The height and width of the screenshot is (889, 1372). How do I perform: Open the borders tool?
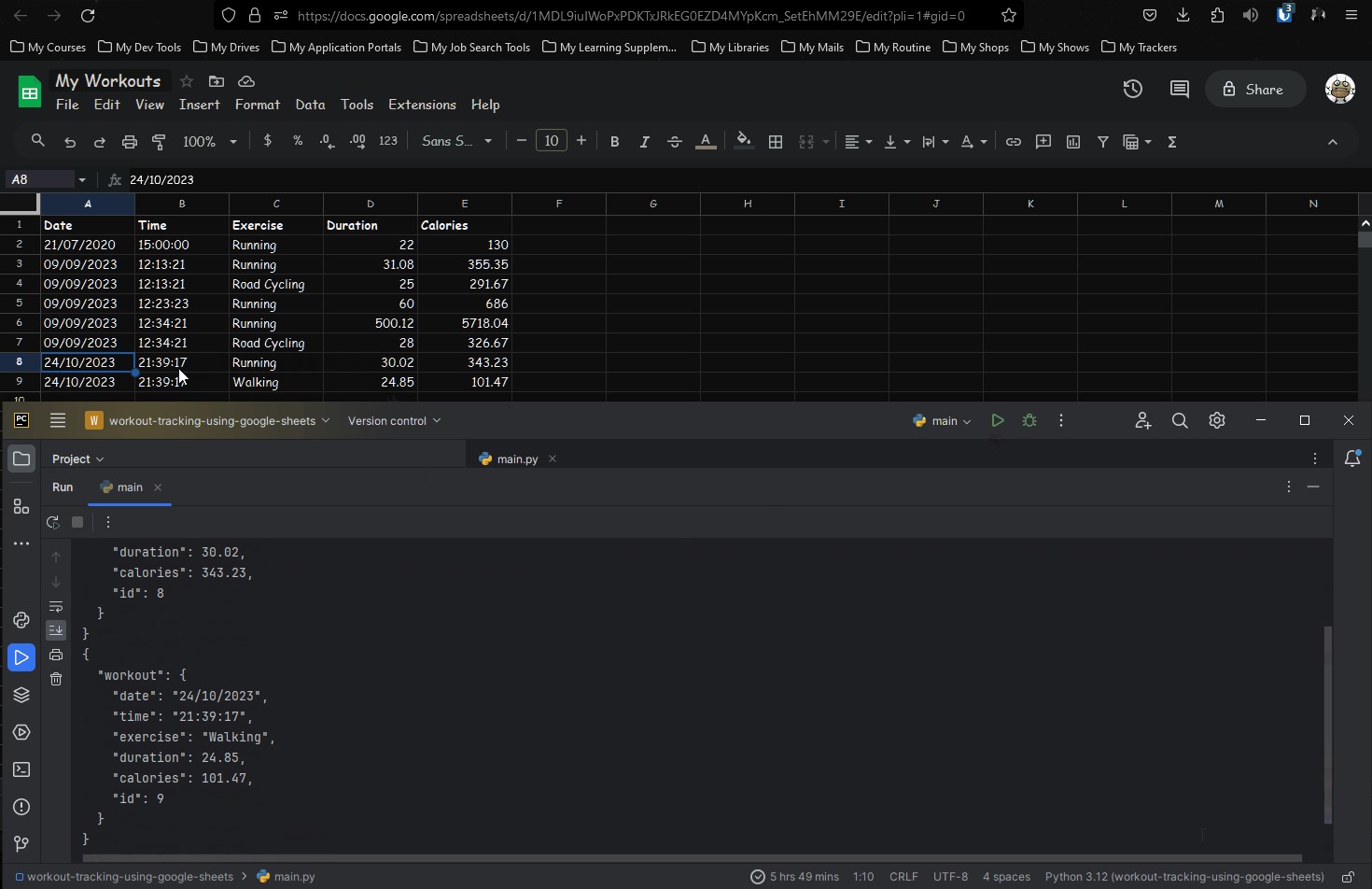coord(776,142)
